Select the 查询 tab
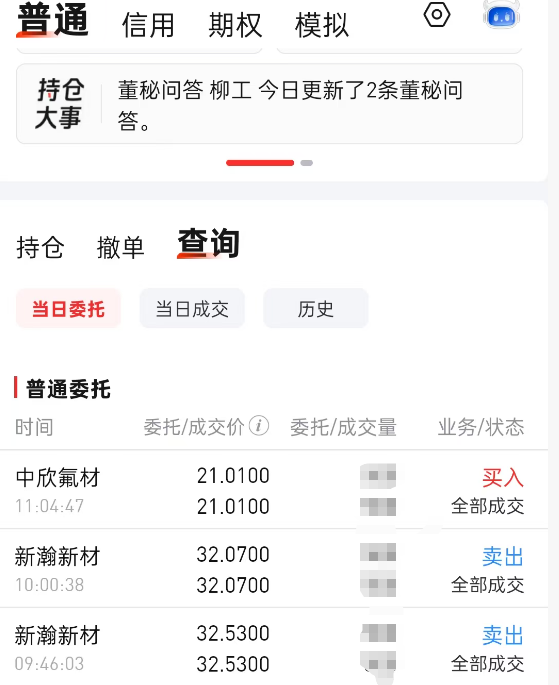This screenshot has width=559, height=685. tap(208, 243)
